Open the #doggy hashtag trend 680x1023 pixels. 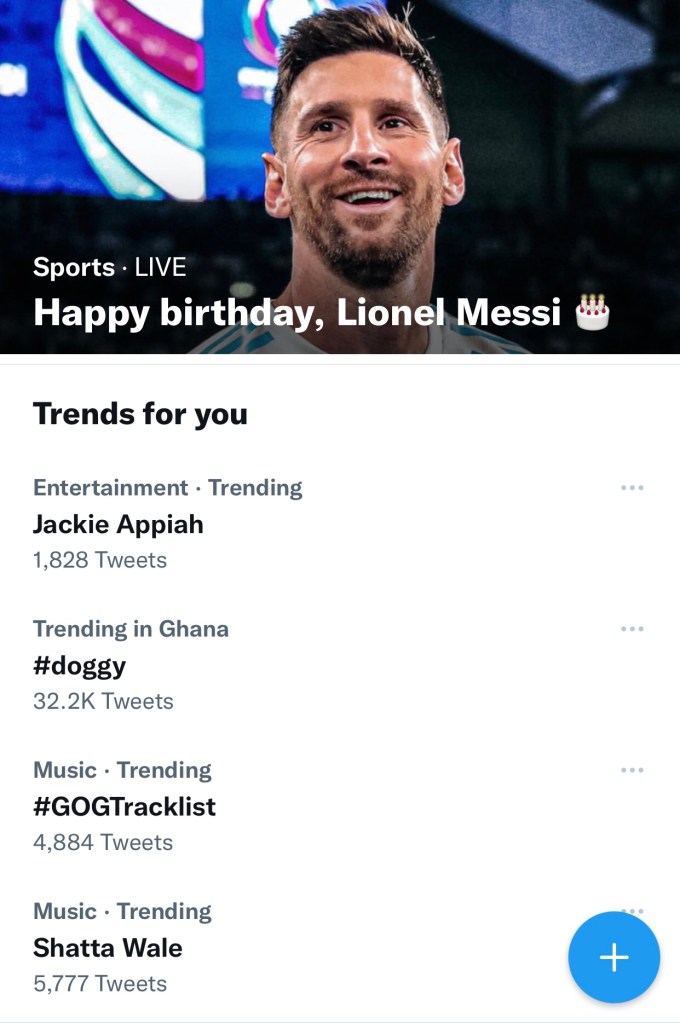79,665
